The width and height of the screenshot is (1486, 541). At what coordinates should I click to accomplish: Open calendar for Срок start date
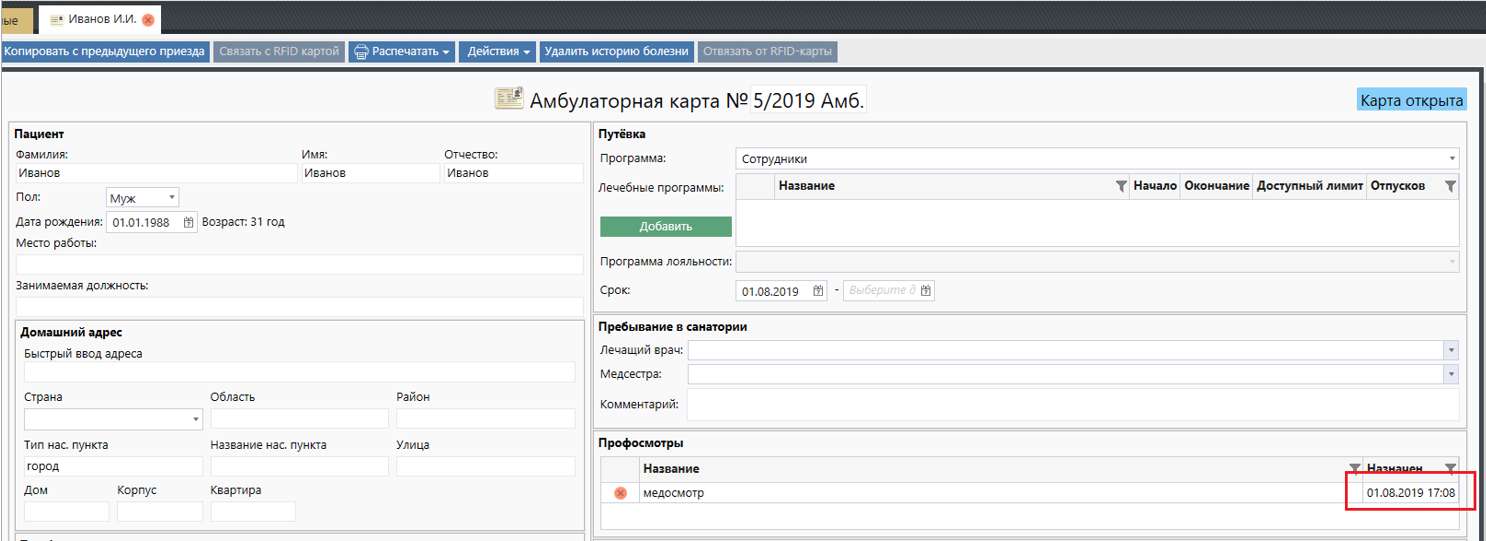point(818,291)
